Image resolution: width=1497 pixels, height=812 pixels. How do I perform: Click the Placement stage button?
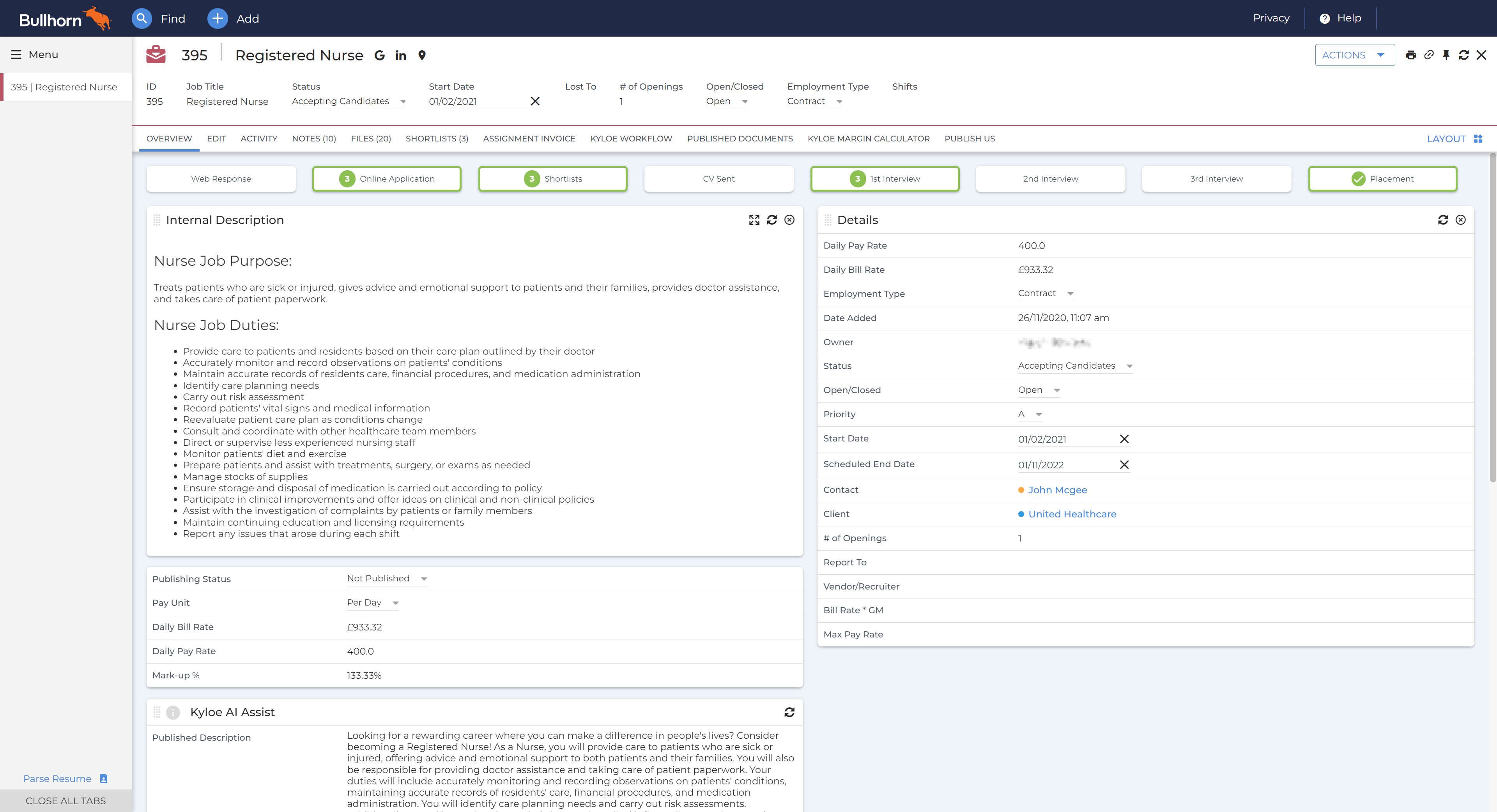[1382, 179]
